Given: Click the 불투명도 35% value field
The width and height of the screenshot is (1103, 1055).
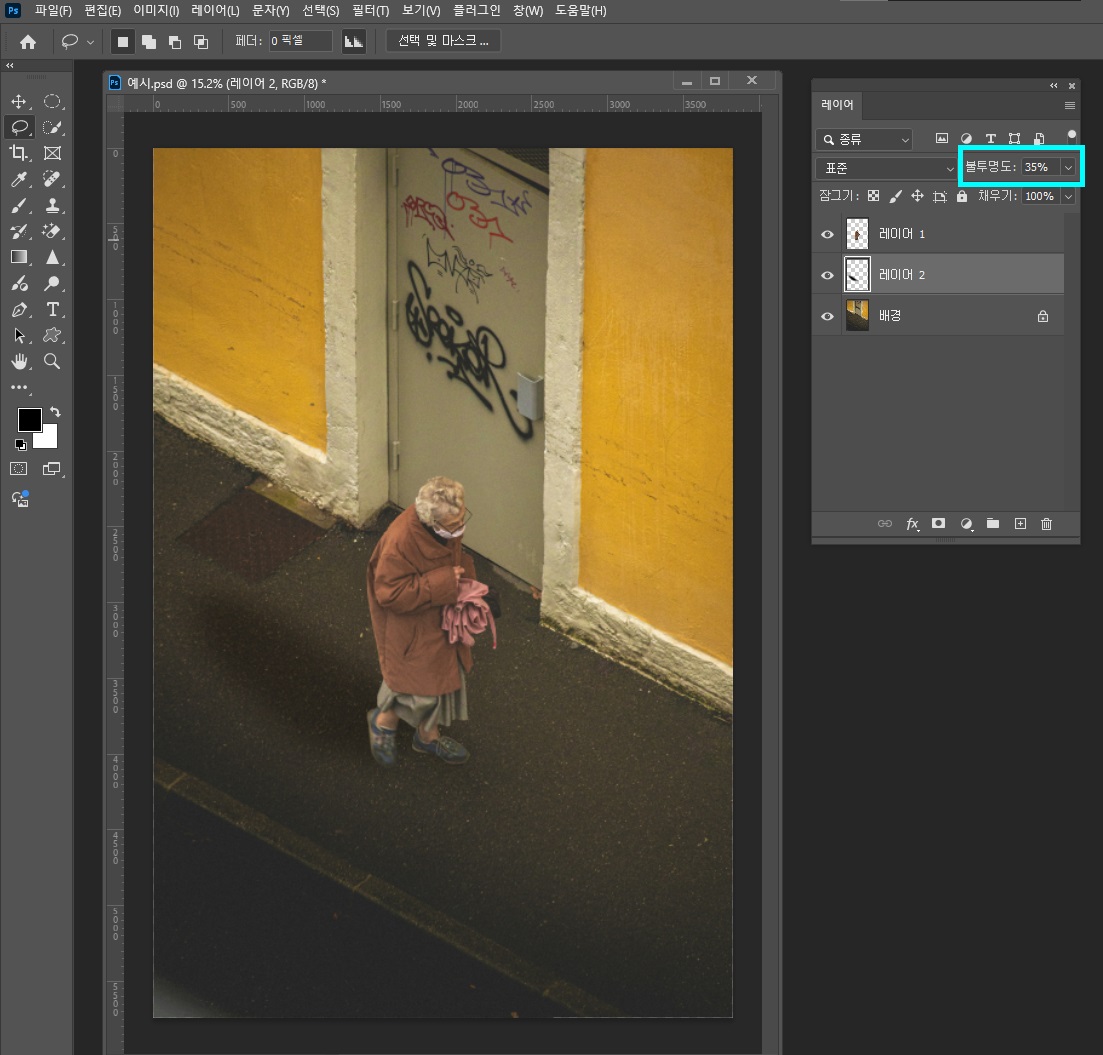Looking at the screenshot, I should pos(1041,167).
